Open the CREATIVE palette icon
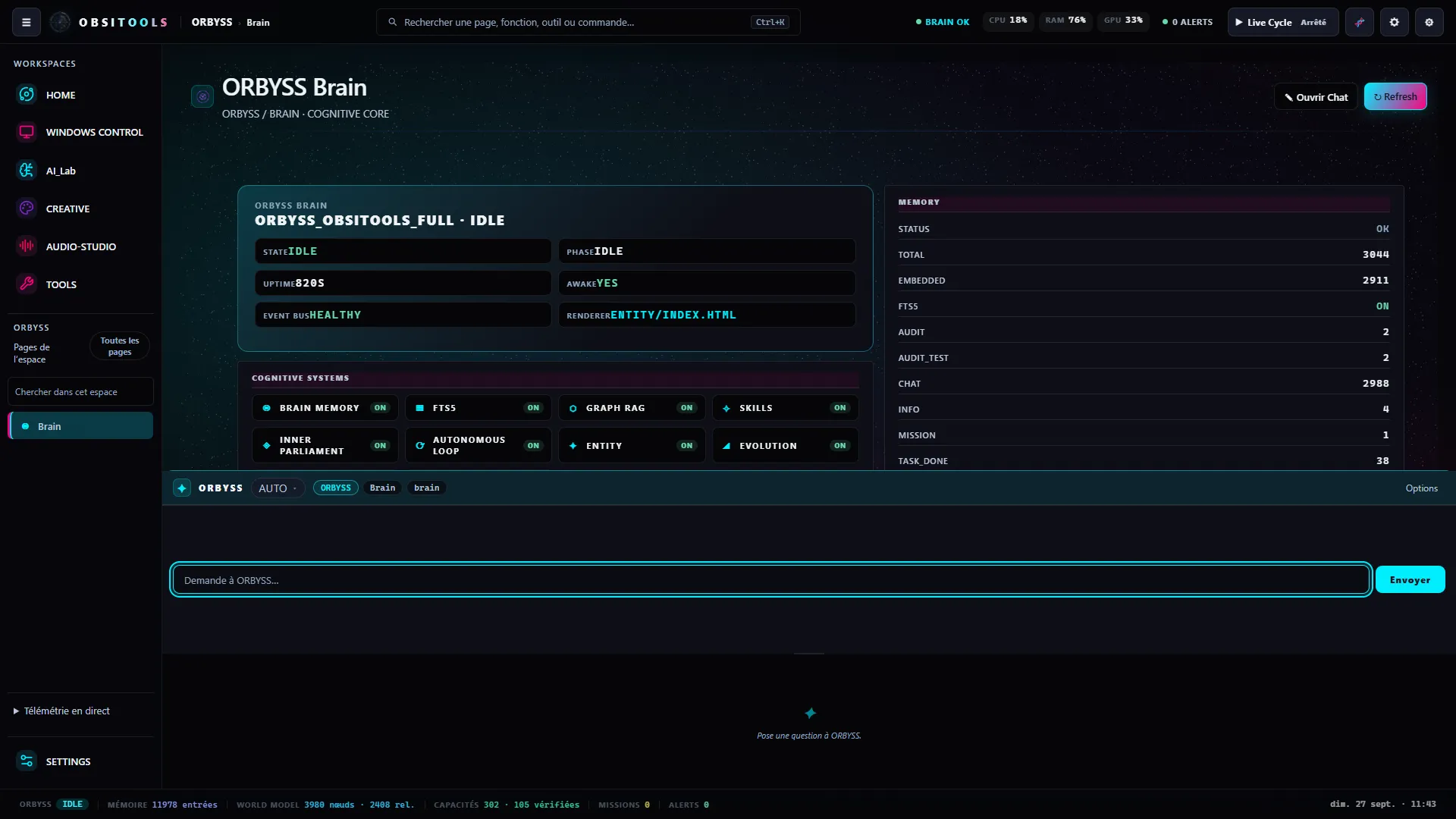 pos(27,209)
